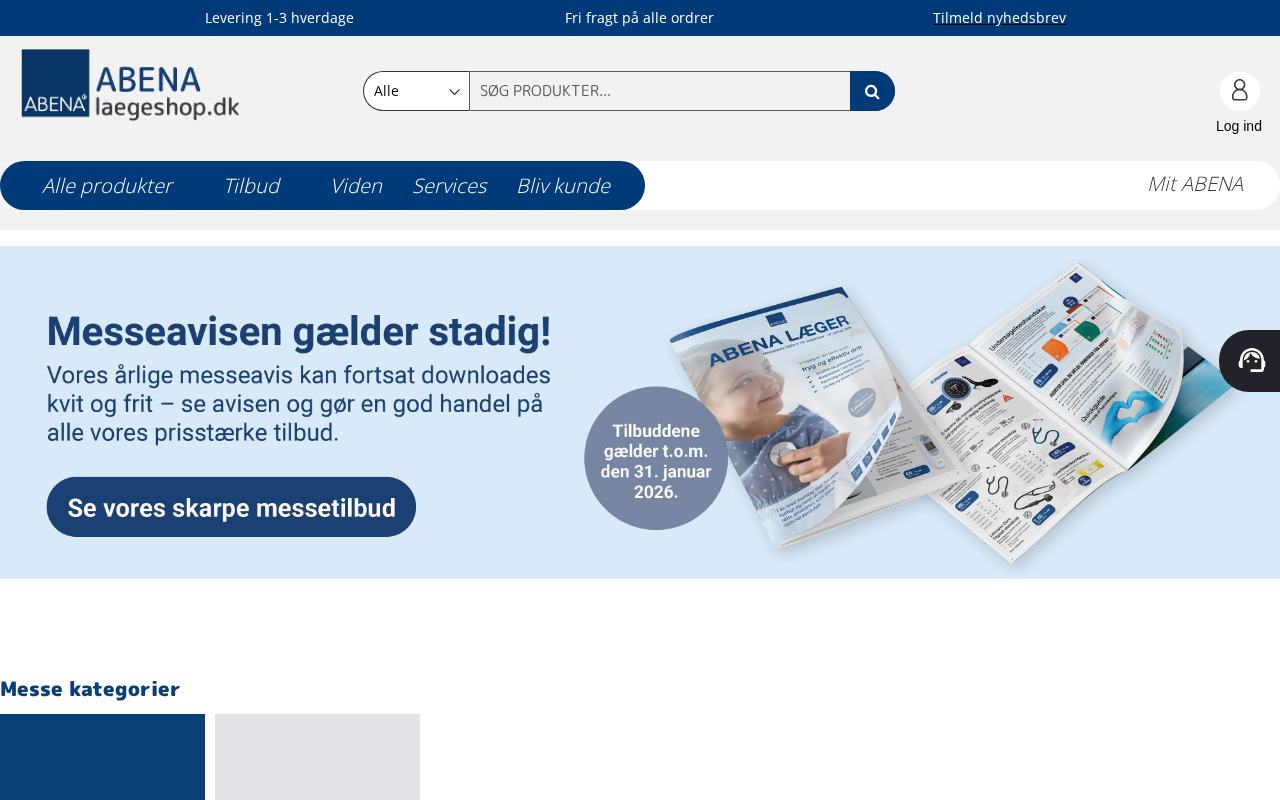Click the ABENA laegeshop.dk logo
The height and width of the screenshot is (800, 1280).
click(x=130, y=84)
